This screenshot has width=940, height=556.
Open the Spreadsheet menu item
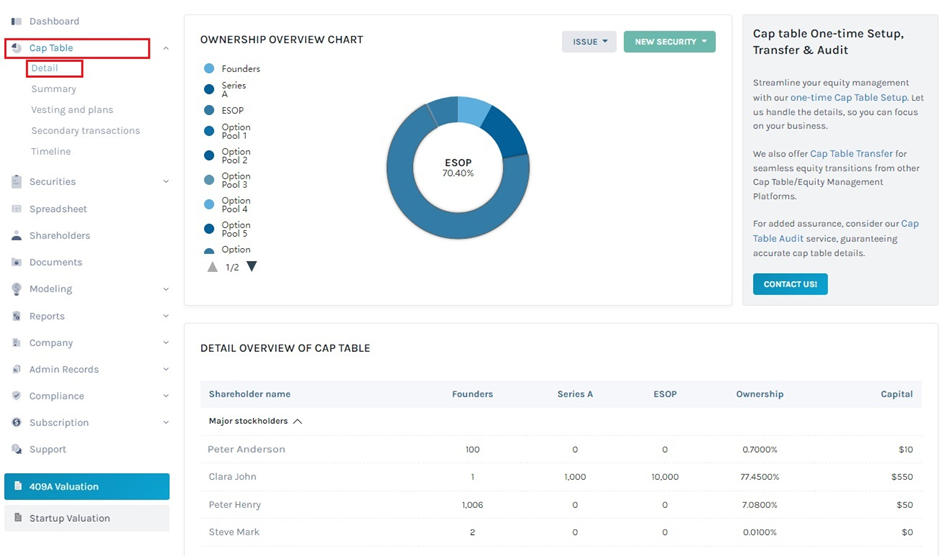click(58, 209)
